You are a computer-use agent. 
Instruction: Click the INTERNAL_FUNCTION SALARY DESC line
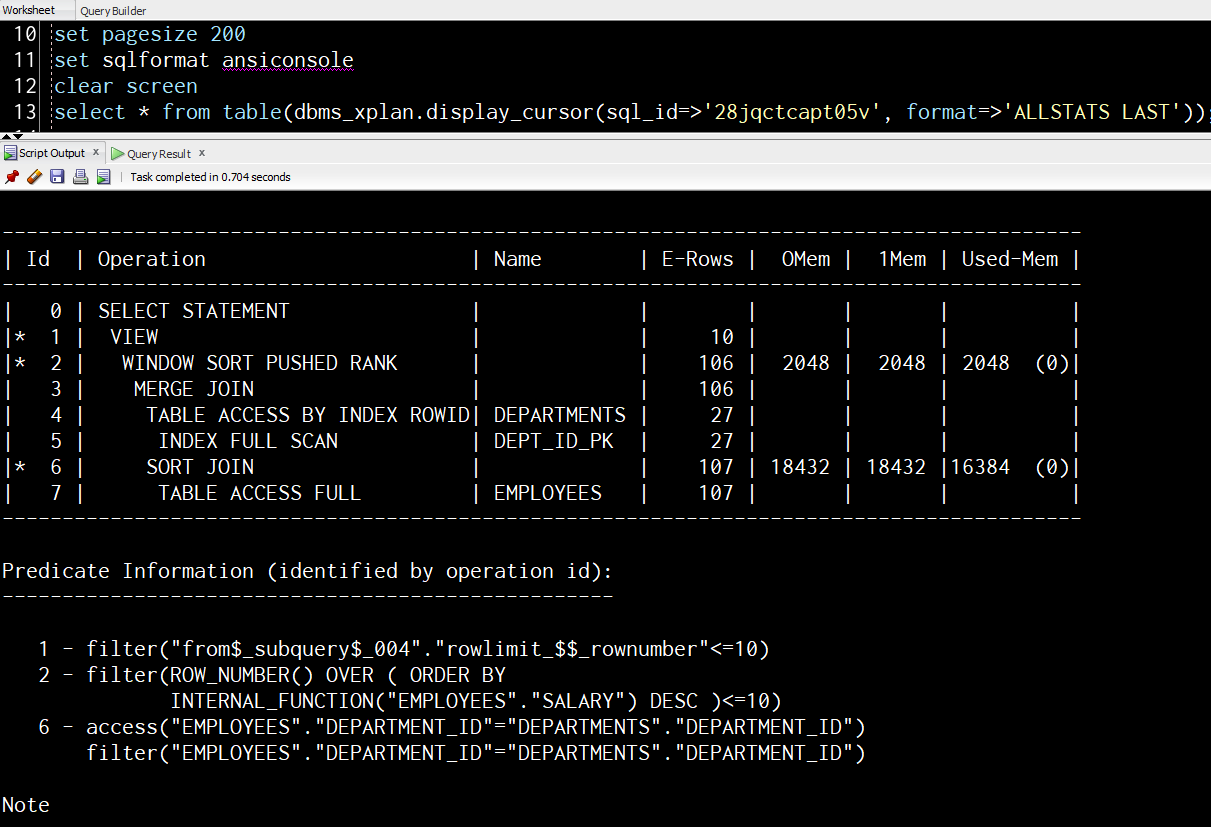tap(476, 701)
